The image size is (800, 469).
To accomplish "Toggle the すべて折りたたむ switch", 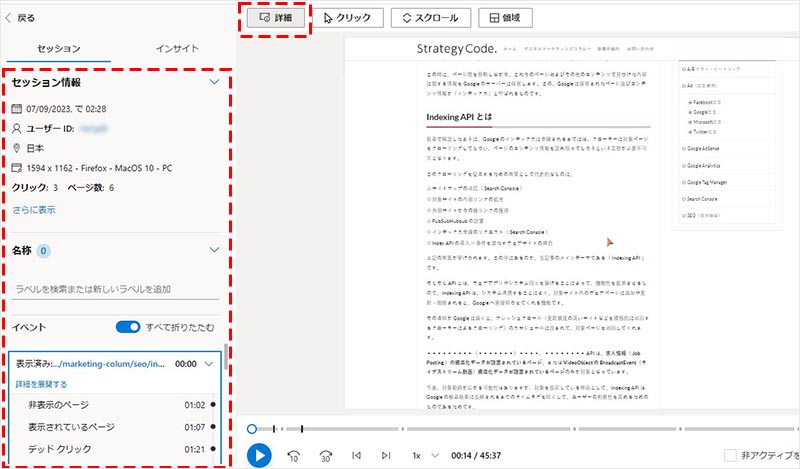I will (127, 326).
